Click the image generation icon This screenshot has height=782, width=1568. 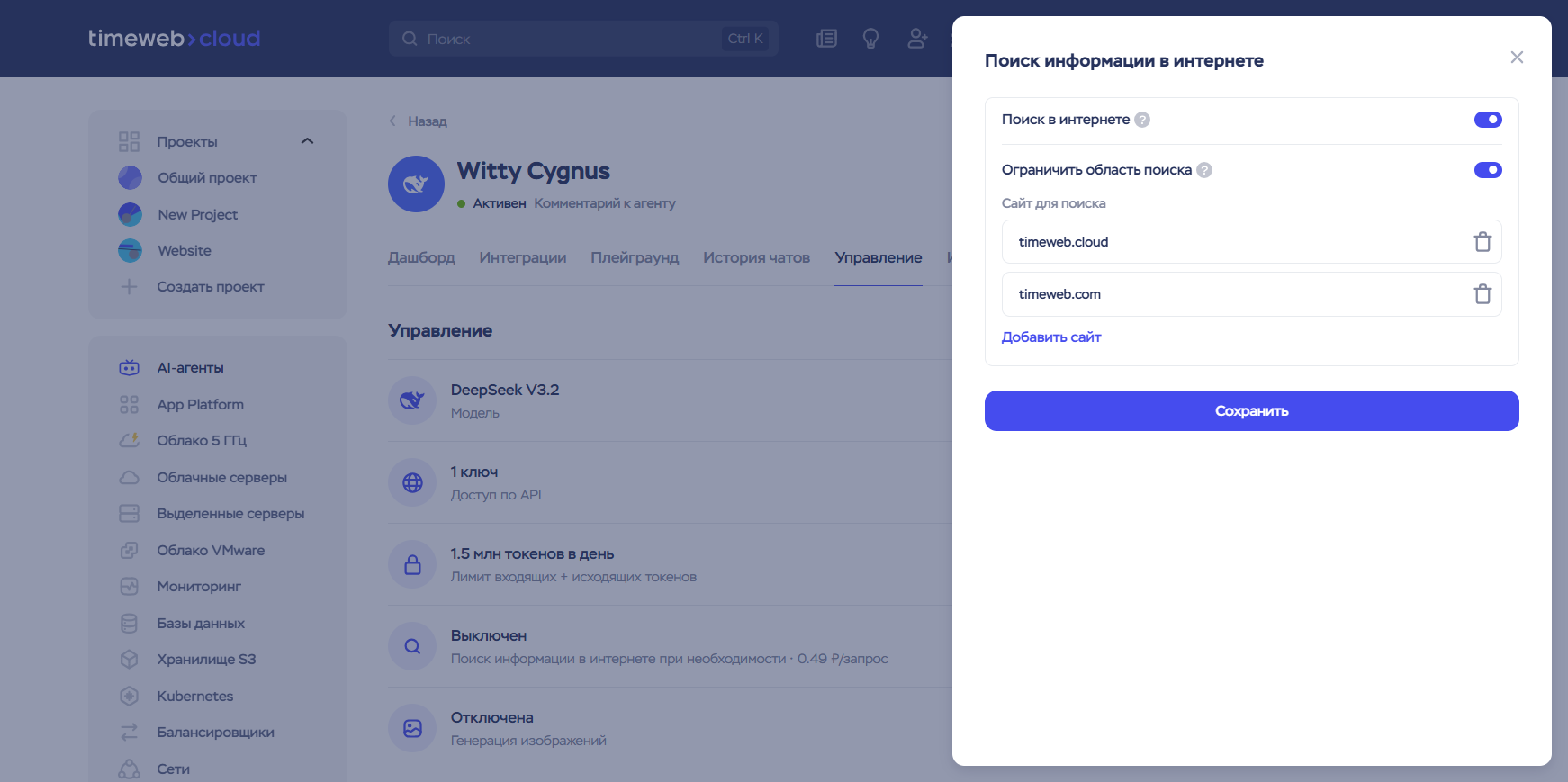pos(412,728)
